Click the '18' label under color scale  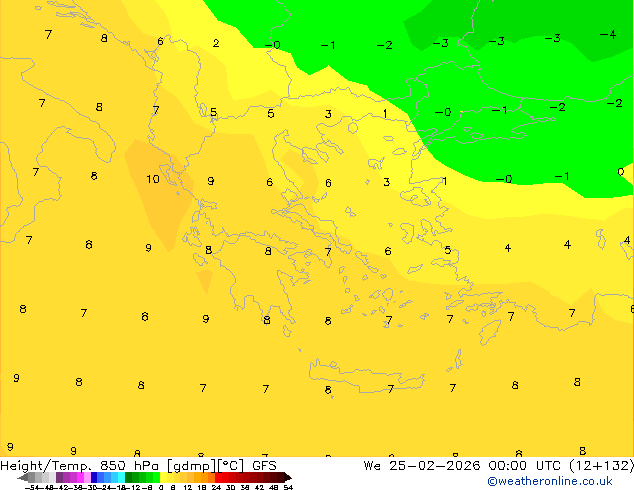tap(202, 488)
